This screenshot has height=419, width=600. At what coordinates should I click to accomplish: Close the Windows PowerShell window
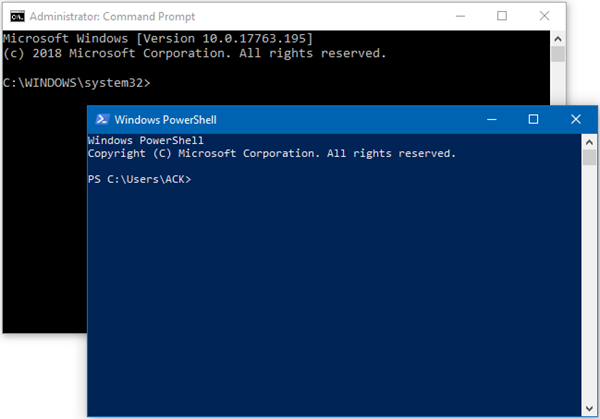(x=577, y=119)
